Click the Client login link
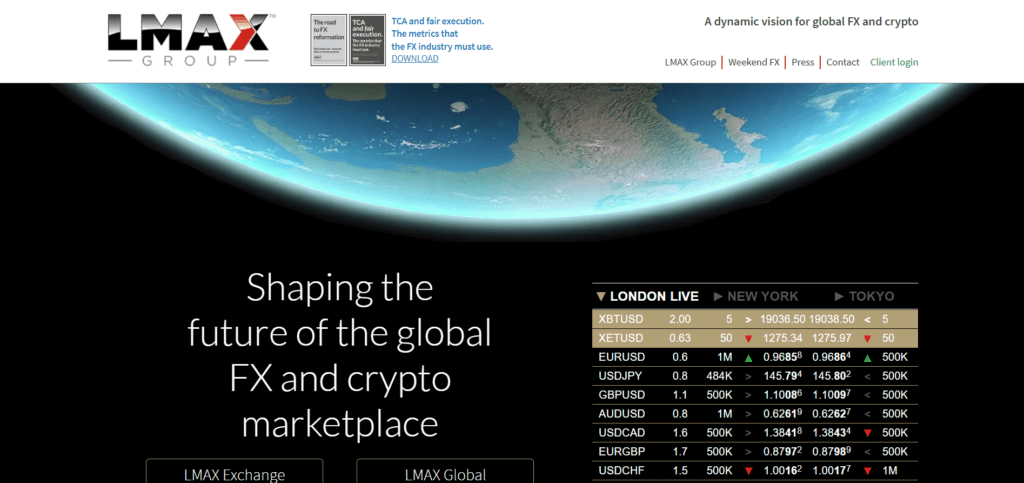 pyautogui.click(x=894, y=62)
